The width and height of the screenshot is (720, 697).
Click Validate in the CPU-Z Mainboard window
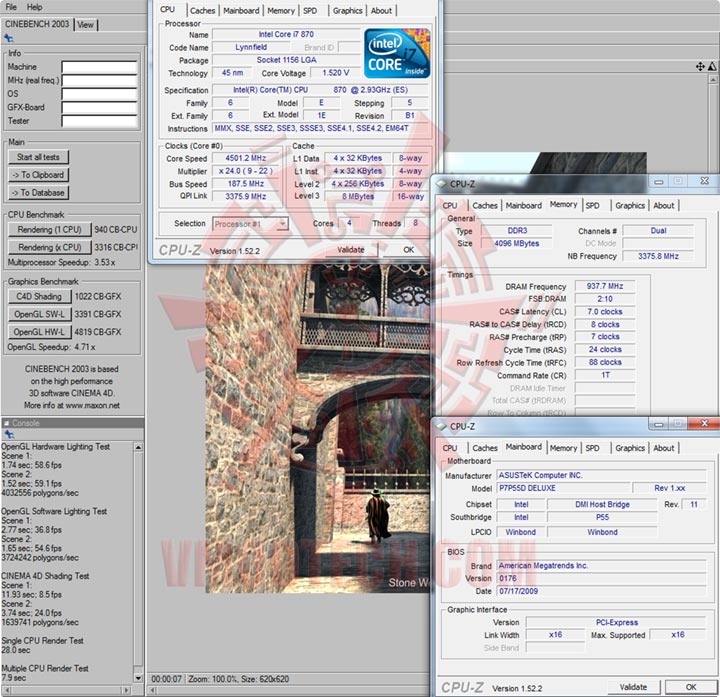[x=633, y=687]
